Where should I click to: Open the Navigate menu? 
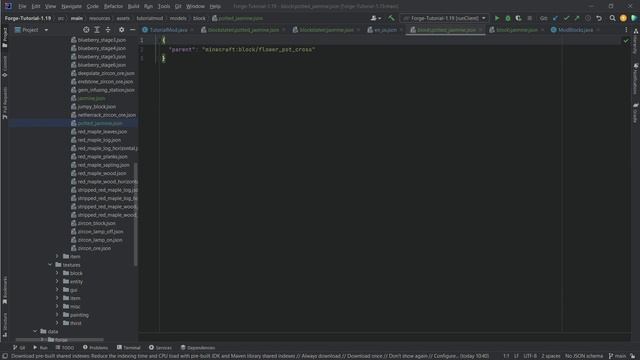pyautogui.click(x=71, y=6)
